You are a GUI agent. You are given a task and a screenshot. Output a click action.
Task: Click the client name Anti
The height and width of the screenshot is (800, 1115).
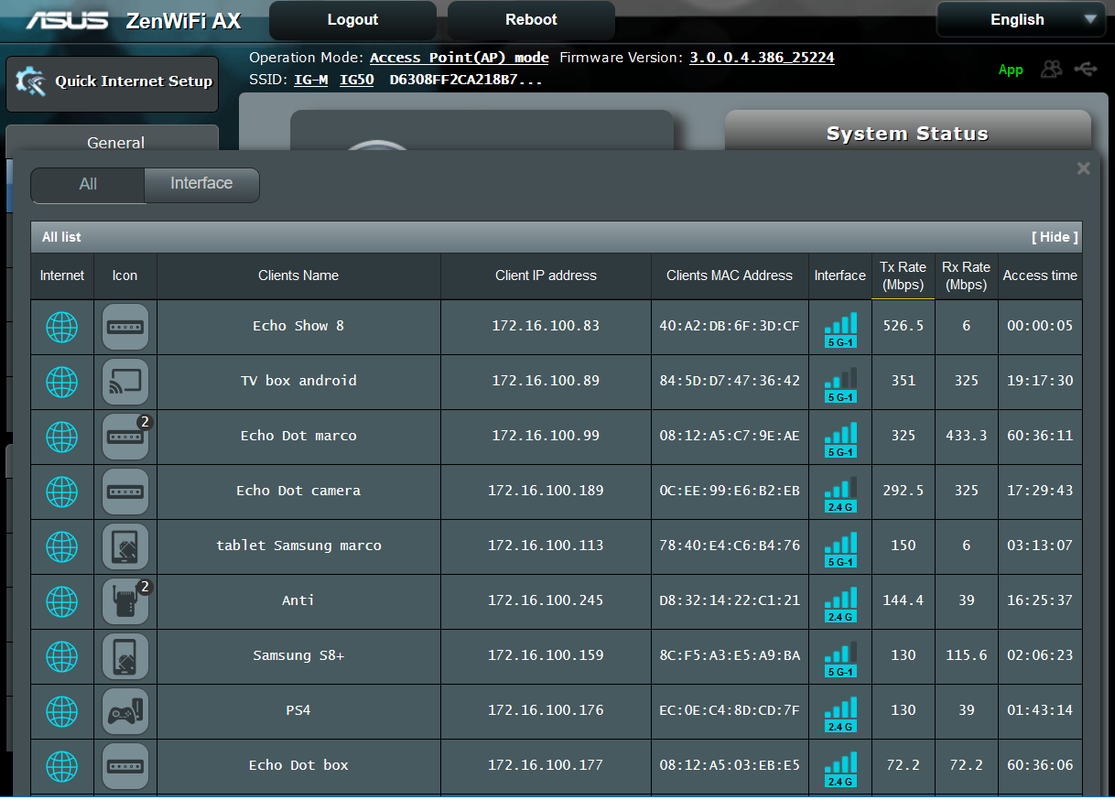point(298,600)
